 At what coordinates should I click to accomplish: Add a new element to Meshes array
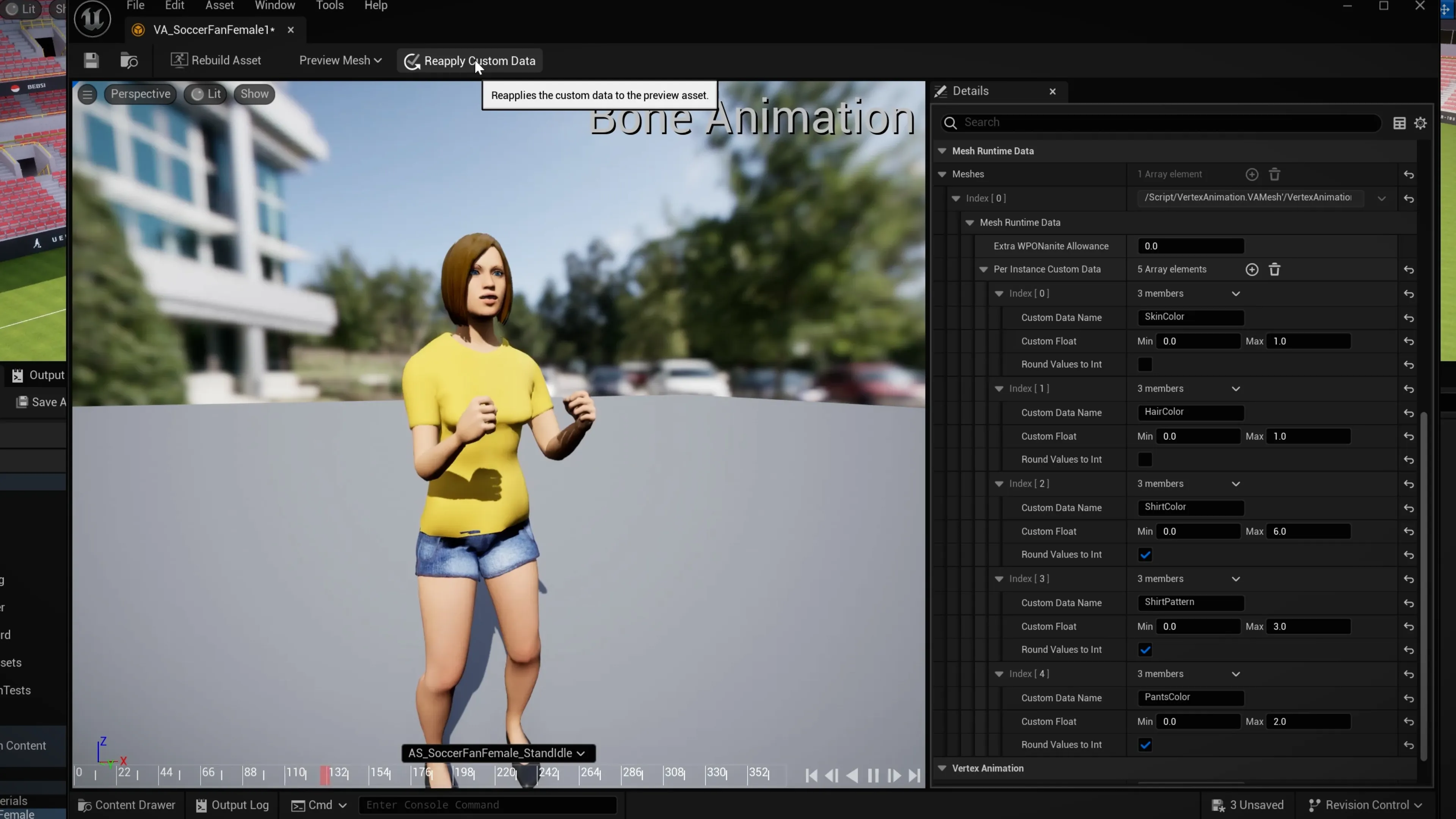coord(1252,175)
